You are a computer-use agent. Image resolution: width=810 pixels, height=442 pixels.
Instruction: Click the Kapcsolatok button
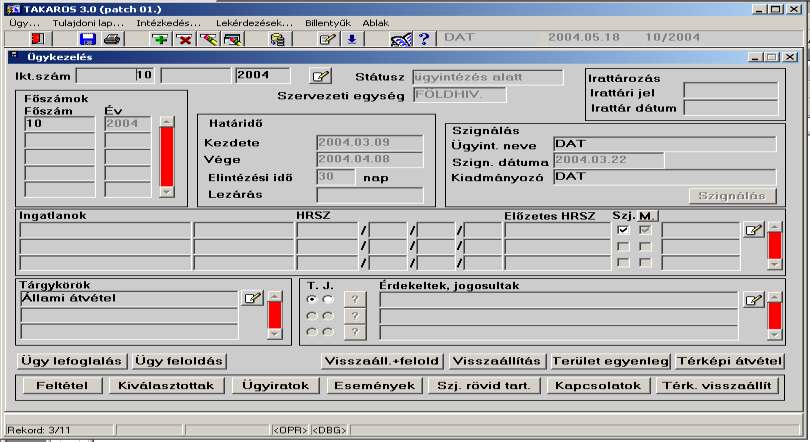click(x=598, y=386)
